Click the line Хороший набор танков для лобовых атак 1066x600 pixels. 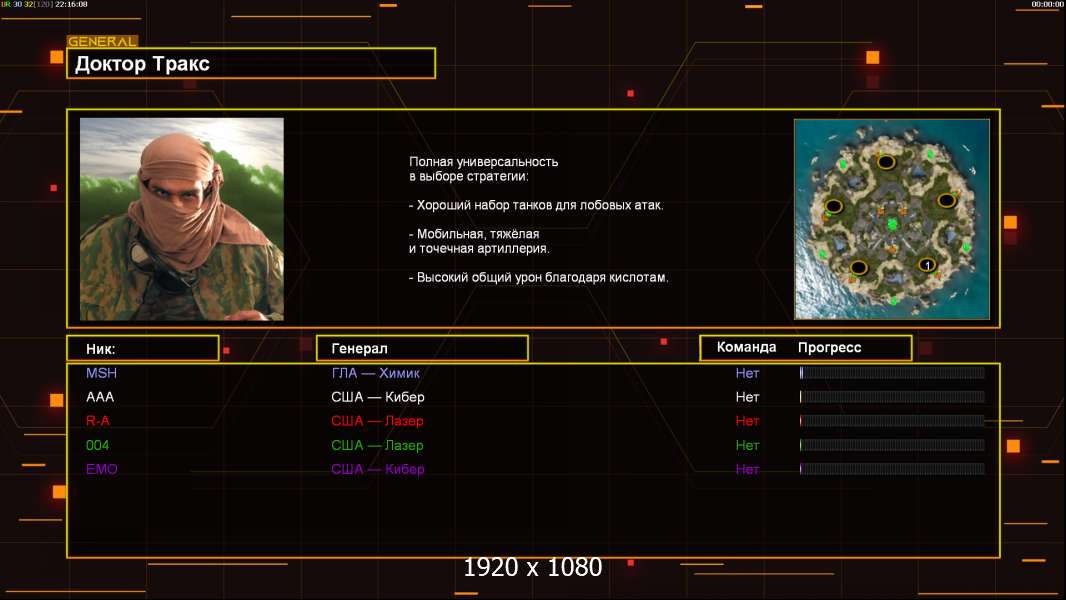click(x=536, y=205)
